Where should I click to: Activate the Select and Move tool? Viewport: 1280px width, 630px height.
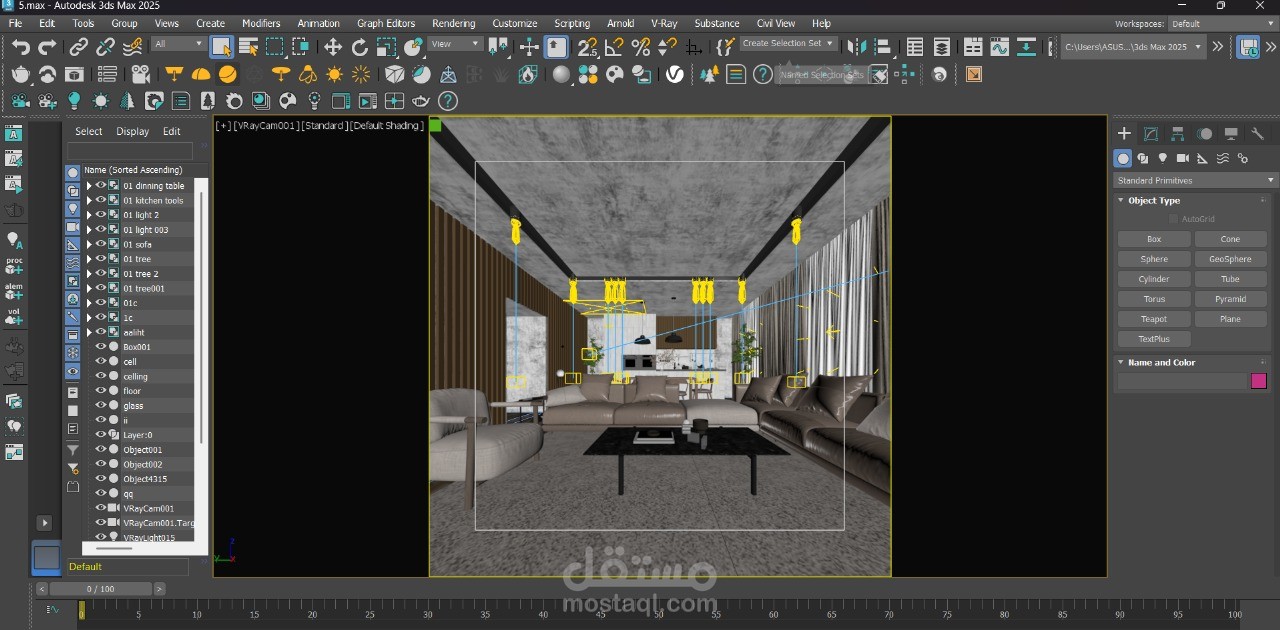click(333, 46)
